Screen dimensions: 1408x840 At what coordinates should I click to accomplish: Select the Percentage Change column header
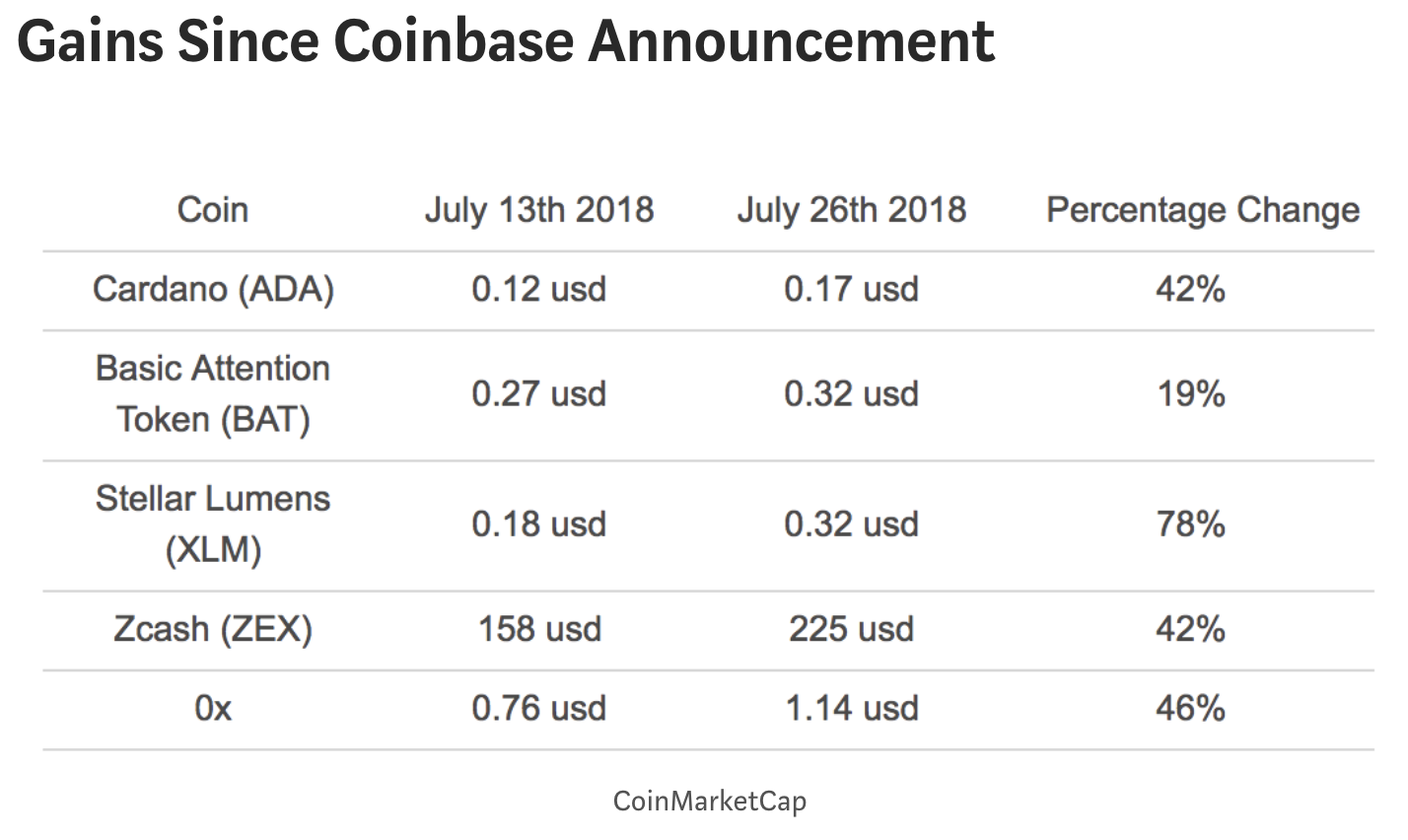(1202, 210)
